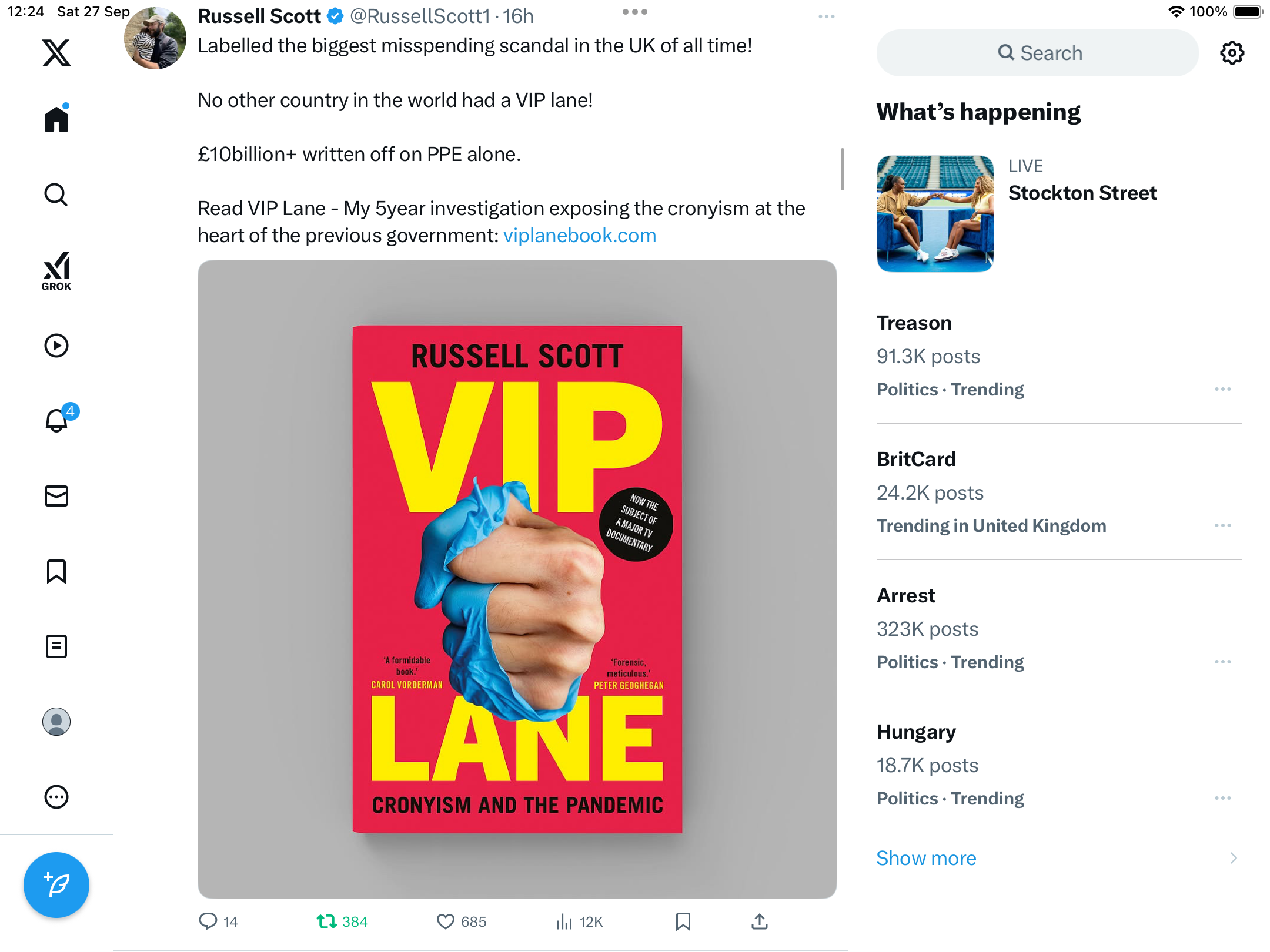This screenshot has height=952, width=1270.
Task: Share the Russell Scott post
Action: 759,921
